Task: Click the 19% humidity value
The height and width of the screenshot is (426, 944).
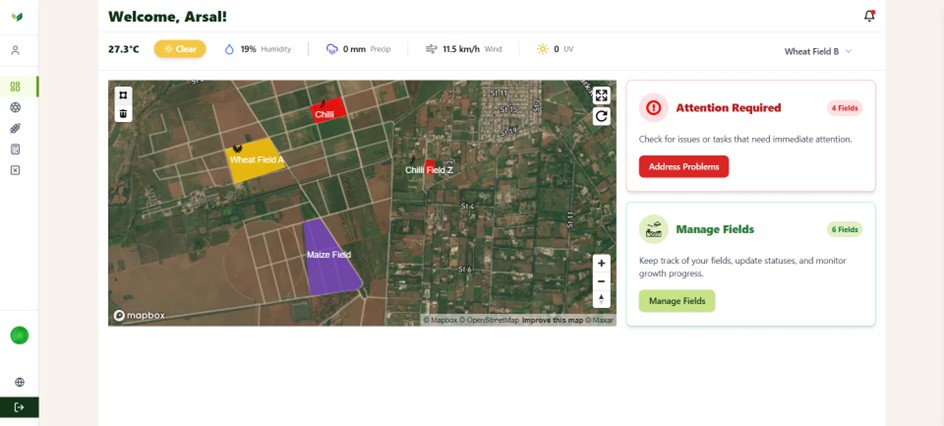Action: (x=248, y=49)
